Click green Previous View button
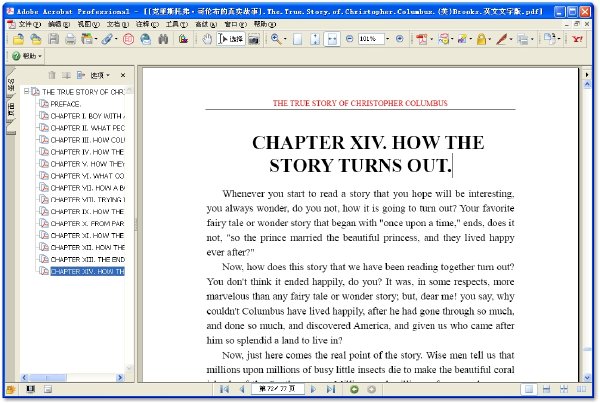 354,389
